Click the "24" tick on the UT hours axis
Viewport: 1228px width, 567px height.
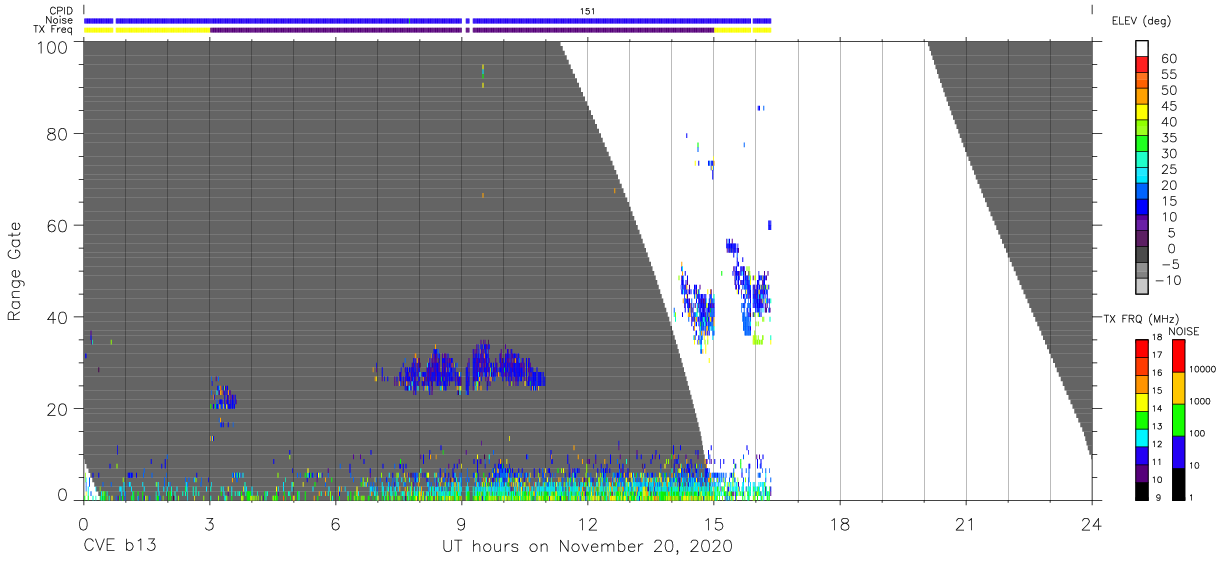point(1091,524)
